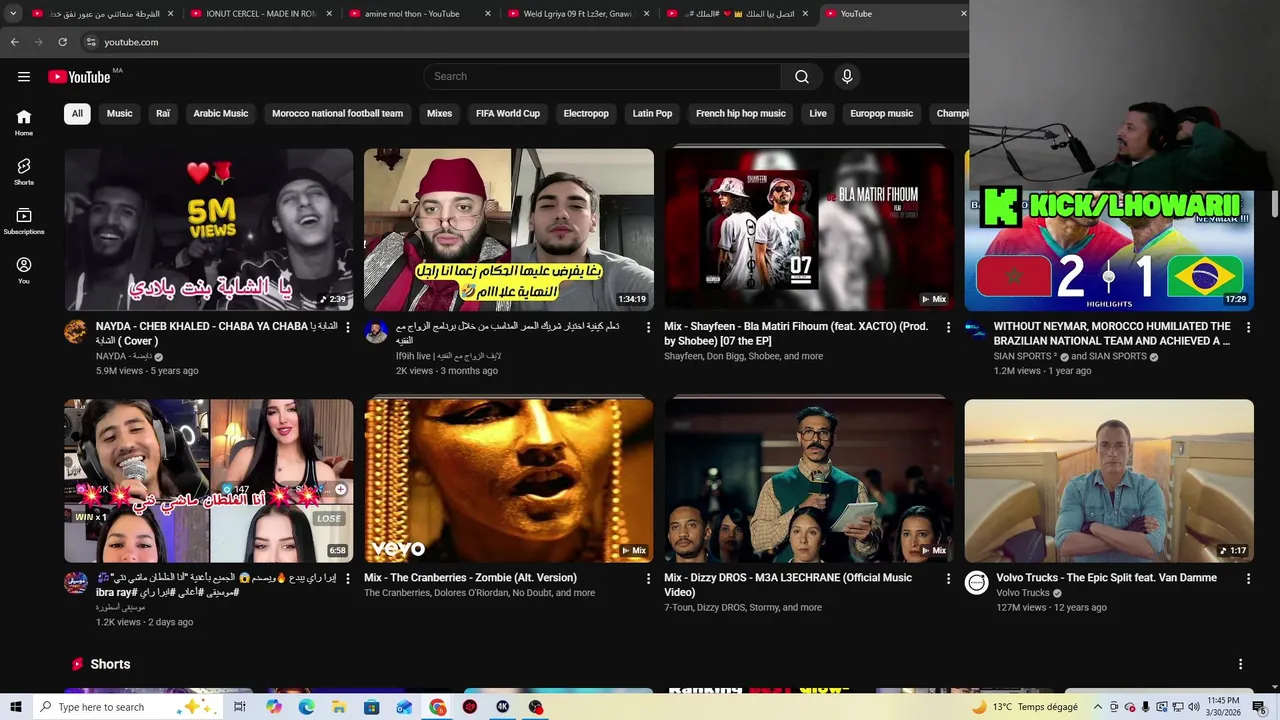Select the Raï filter chip
This screenshot has width=1280, height=720.
point(163,114)
